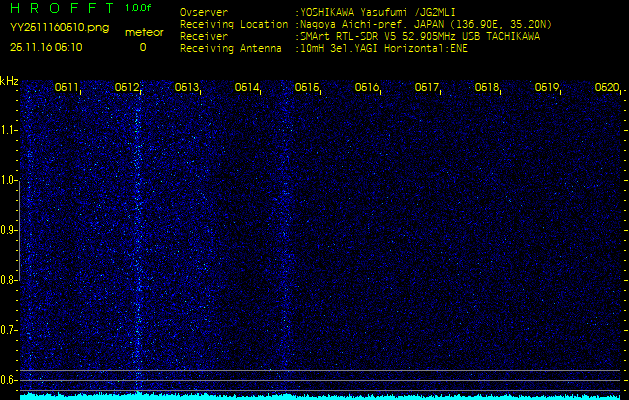Screen dimensions: 629x400
Task: Click the version label 1.0.0f
Action: click(x=138, y=8)
